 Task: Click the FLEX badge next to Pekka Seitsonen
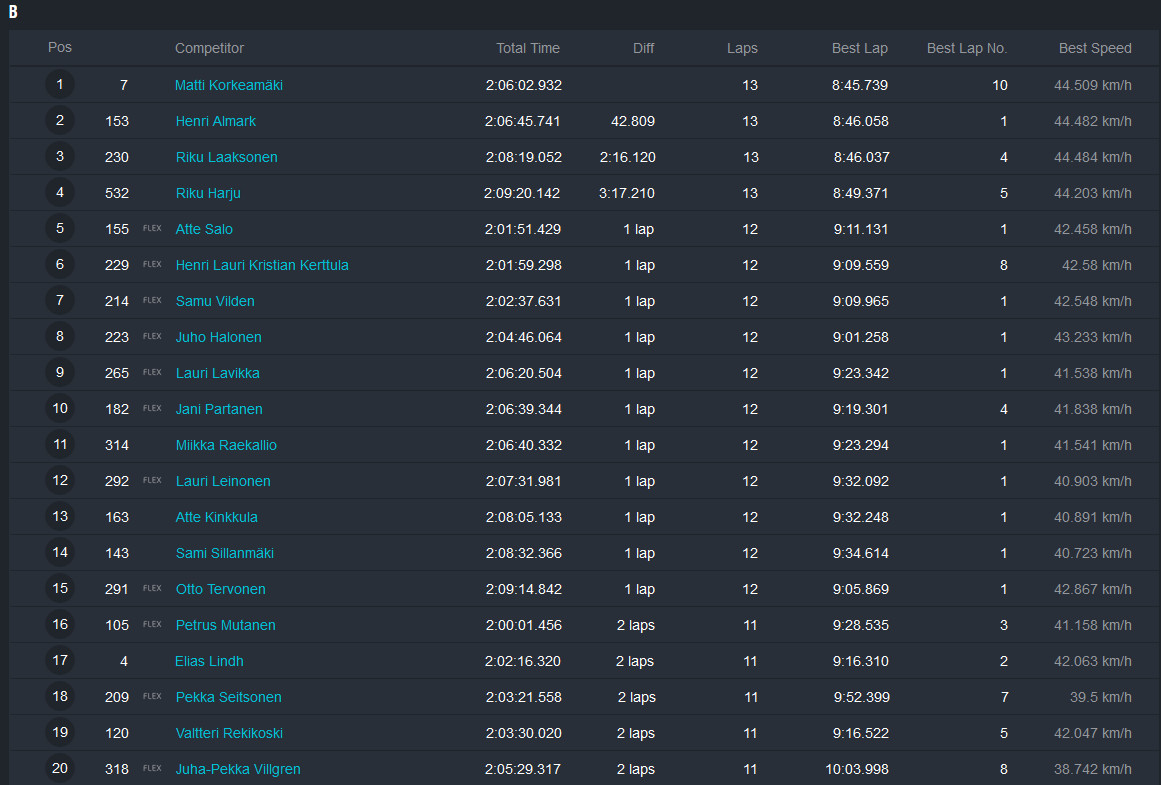[152, 696]
